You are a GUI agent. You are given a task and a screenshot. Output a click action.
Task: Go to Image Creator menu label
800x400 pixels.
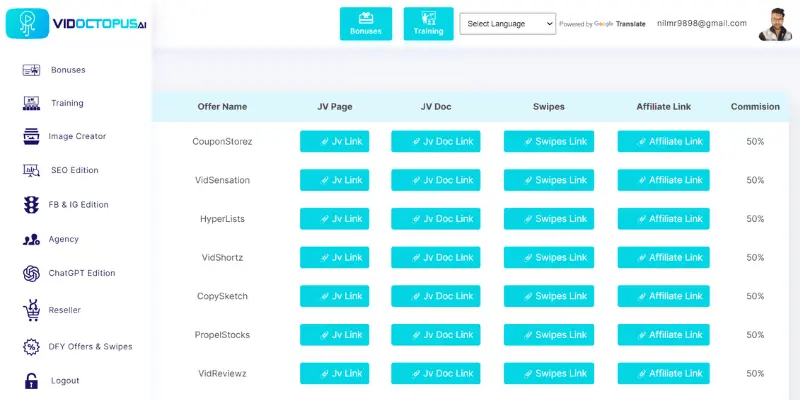[x=77, y=136]
